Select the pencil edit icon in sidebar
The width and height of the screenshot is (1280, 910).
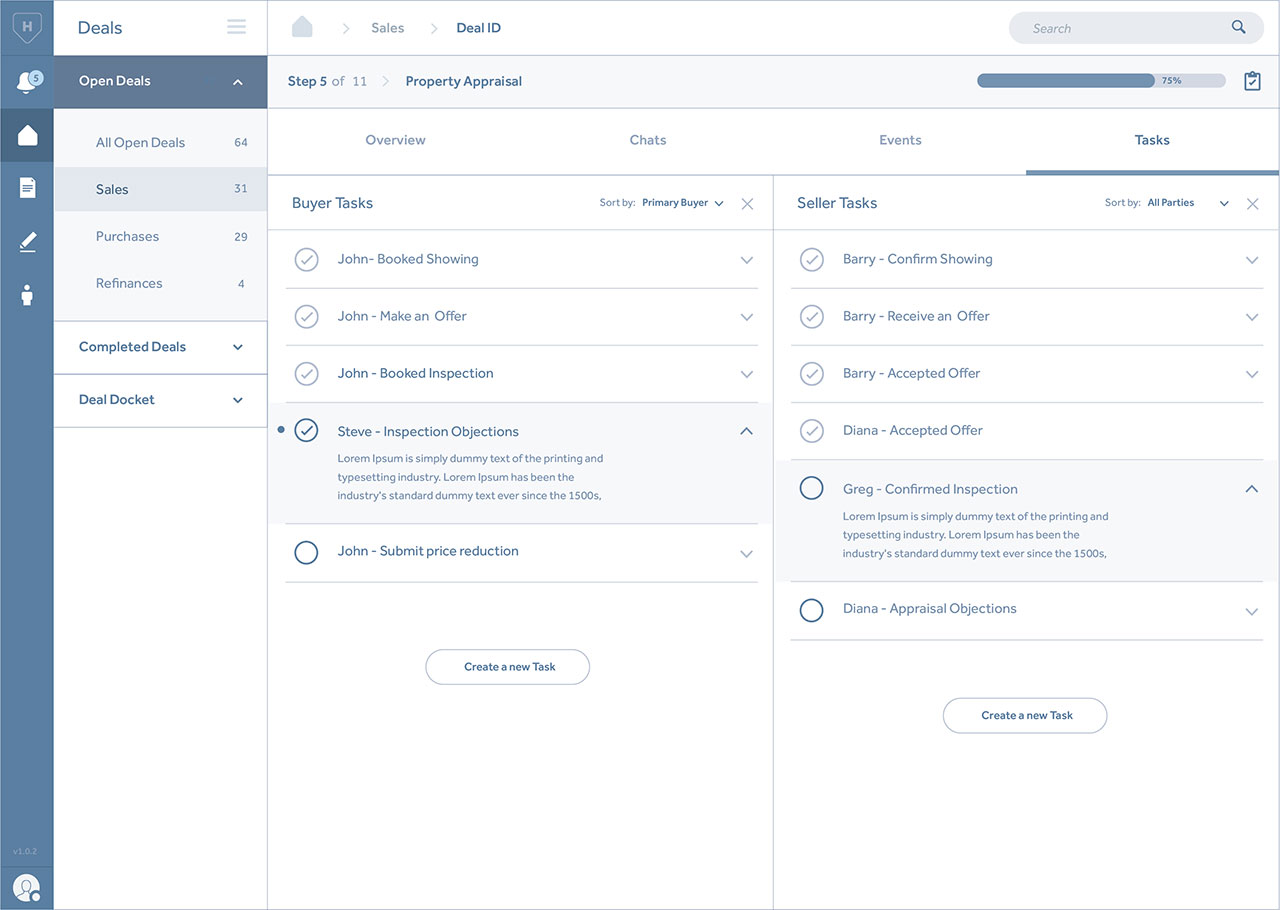point(27,241)
